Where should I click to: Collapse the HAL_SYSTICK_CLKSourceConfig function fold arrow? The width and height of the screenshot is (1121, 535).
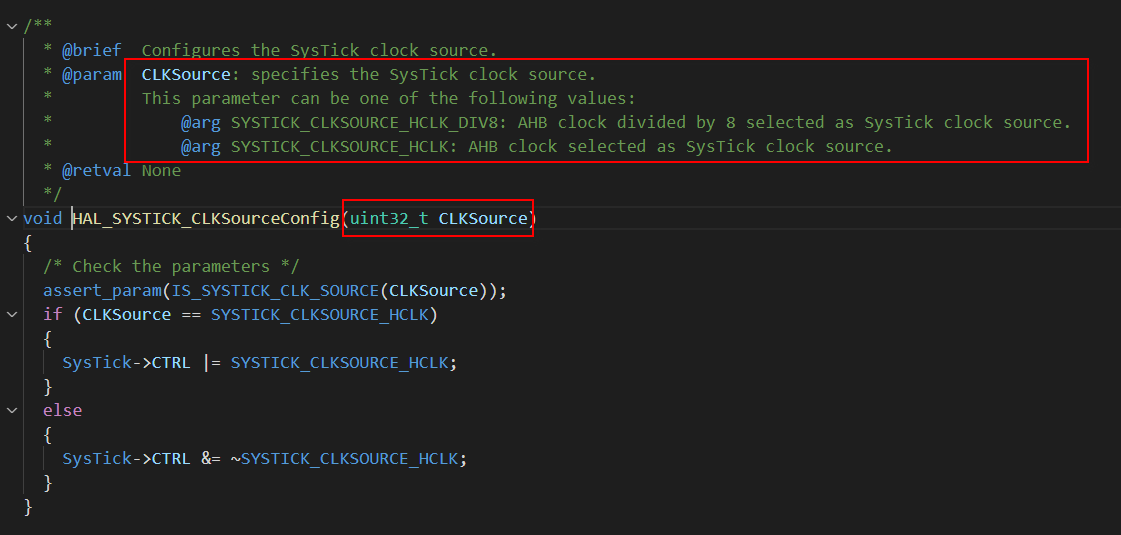coord(11,218)
